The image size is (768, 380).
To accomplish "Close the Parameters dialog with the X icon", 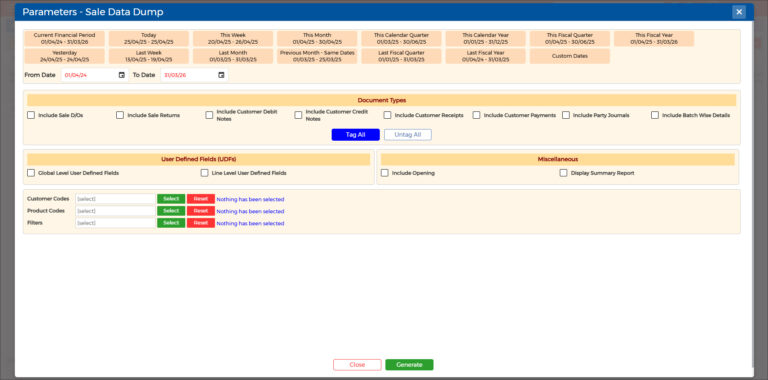I will [739, 12].
